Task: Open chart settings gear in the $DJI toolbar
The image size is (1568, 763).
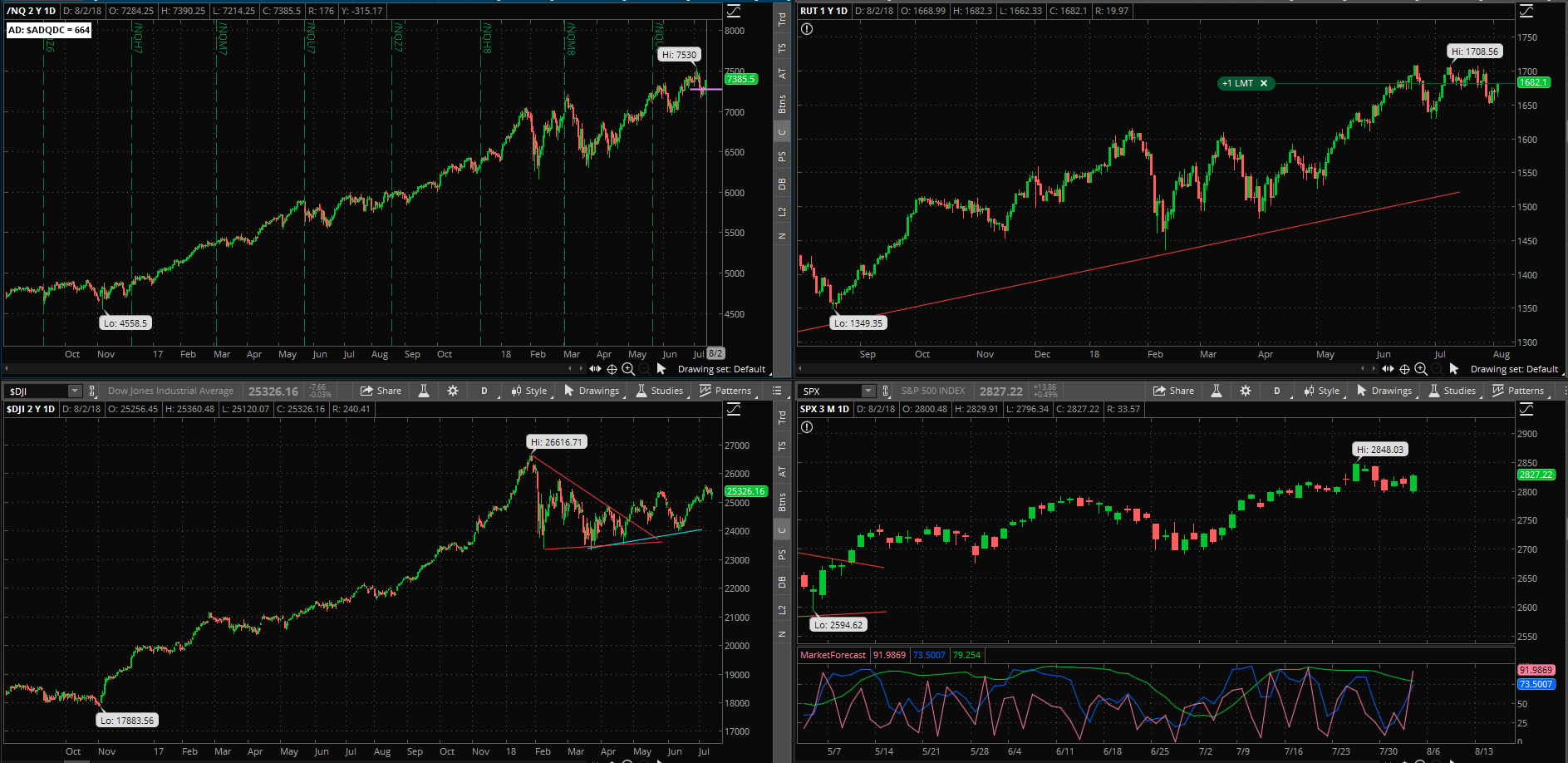Action: pos(453,391)
